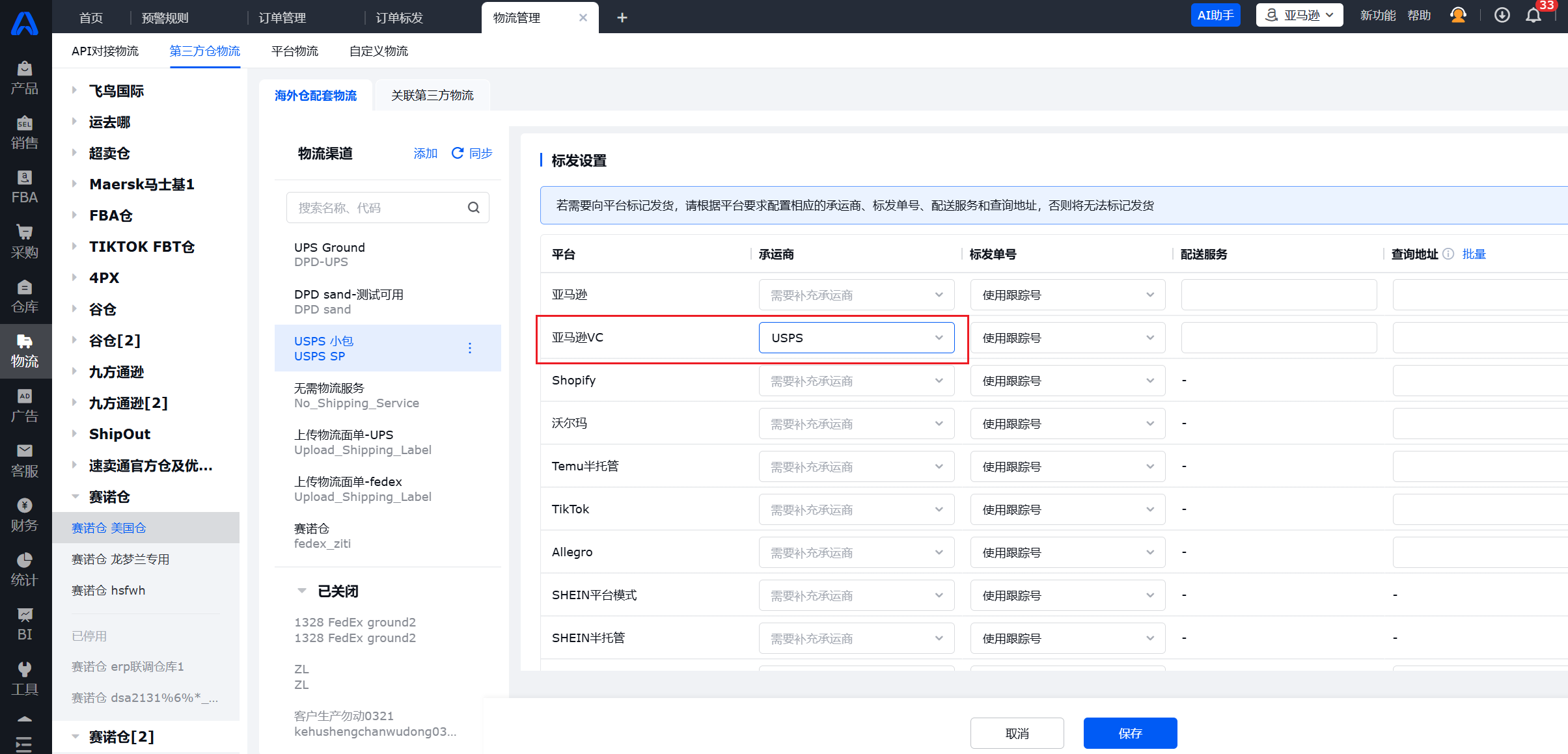1568x754 pixels.
Task: Open the 财务 finance sidebar icon
Action: (x=25, y=514)
